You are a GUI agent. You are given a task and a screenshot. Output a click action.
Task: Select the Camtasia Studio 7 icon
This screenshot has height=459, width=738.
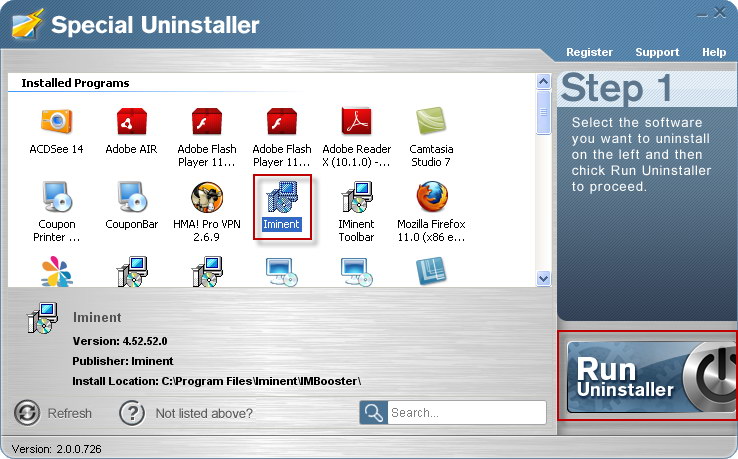point(431,121)
